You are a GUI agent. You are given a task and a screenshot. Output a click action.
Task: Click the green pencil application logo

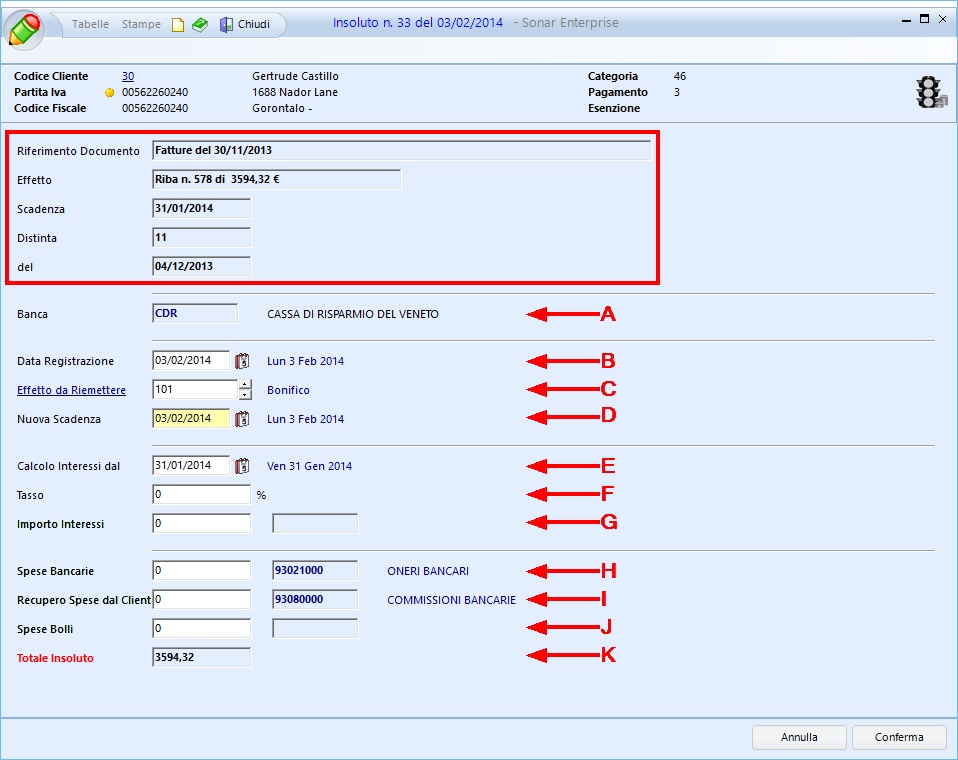[26, 27]
